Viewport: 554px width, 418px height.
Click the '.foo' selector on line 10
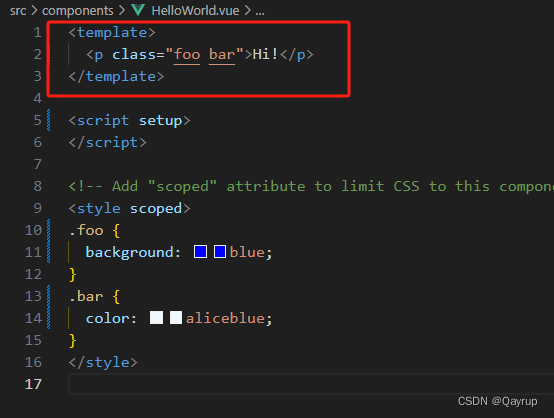(x=86, y=230)
